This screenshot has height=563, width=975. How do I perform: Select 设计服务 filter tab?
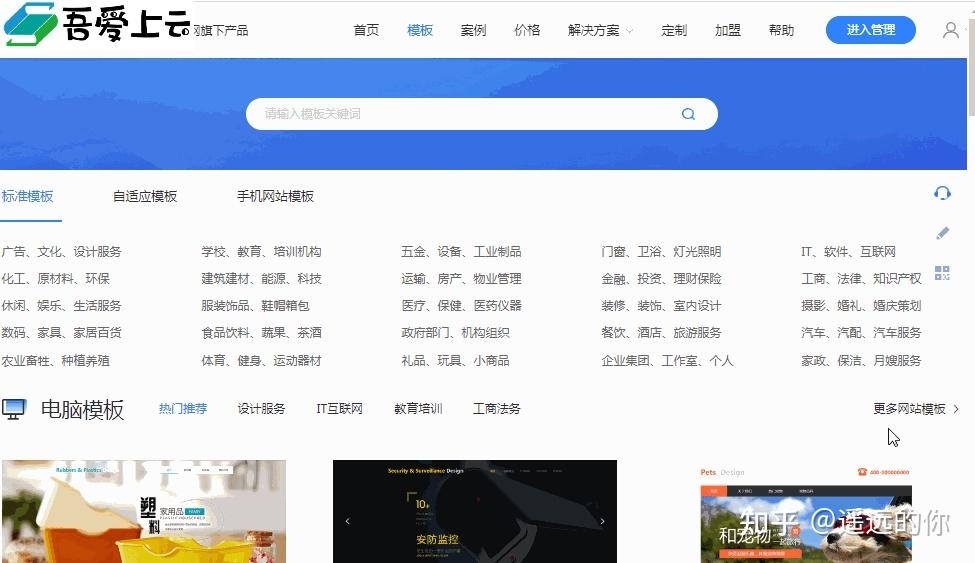[x=261, y=409]
